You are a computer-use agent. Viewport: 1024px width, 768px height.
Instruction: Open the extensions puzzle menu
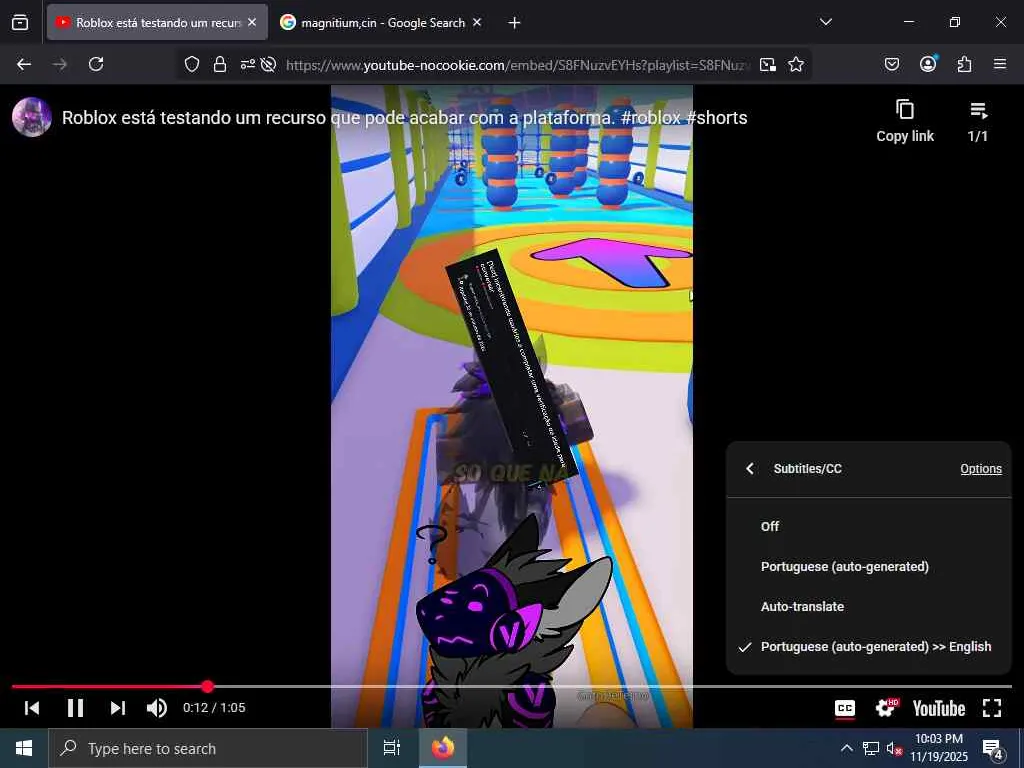pos(964,64)
